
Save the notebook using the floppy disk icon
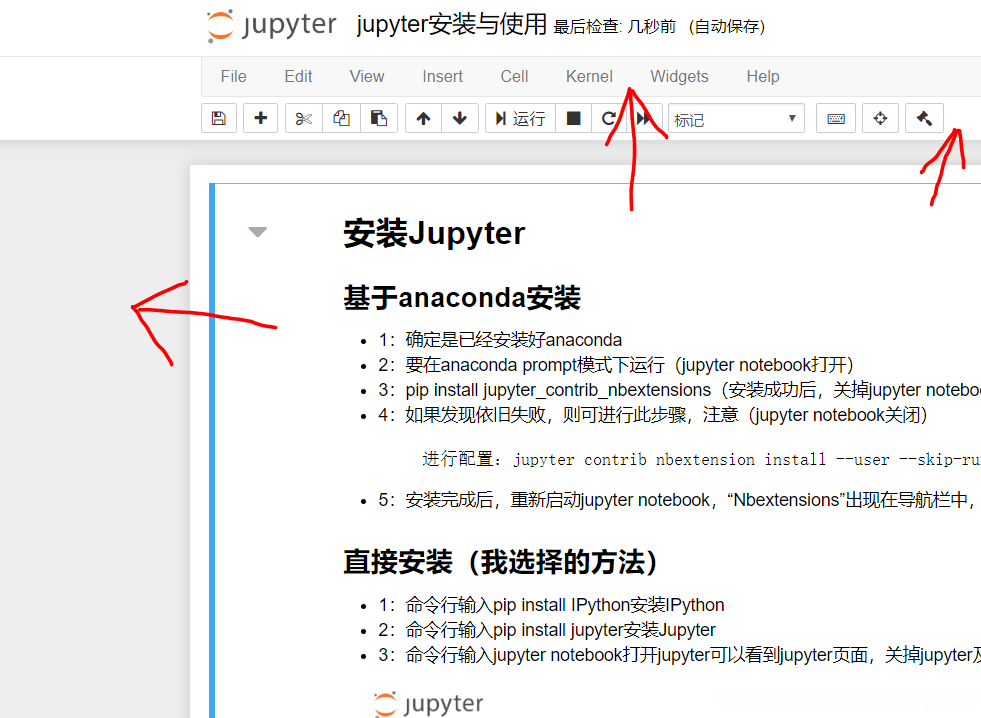click(x=218, y=118)
